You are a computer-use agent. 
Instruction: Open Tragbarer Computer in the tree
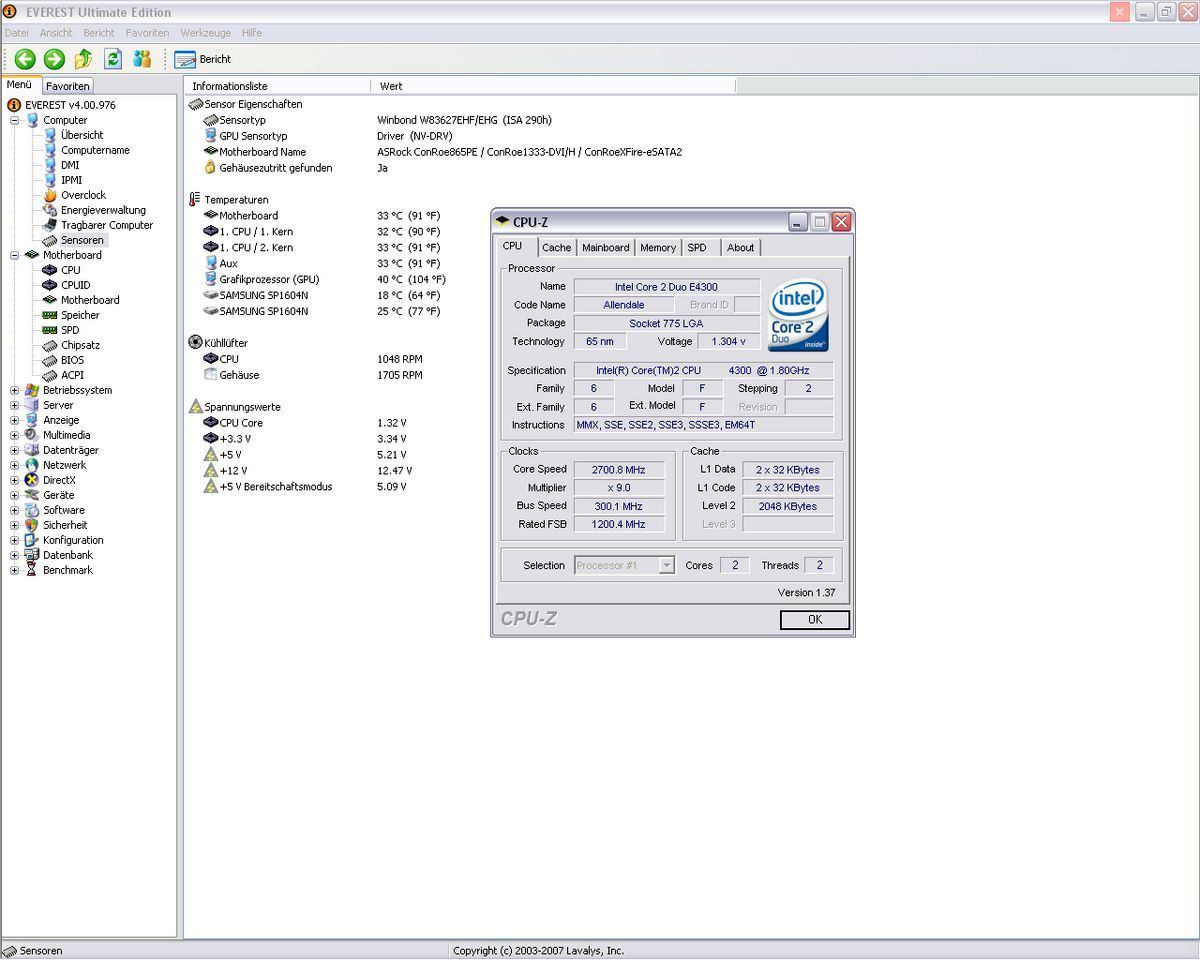[x=106, y=225]
